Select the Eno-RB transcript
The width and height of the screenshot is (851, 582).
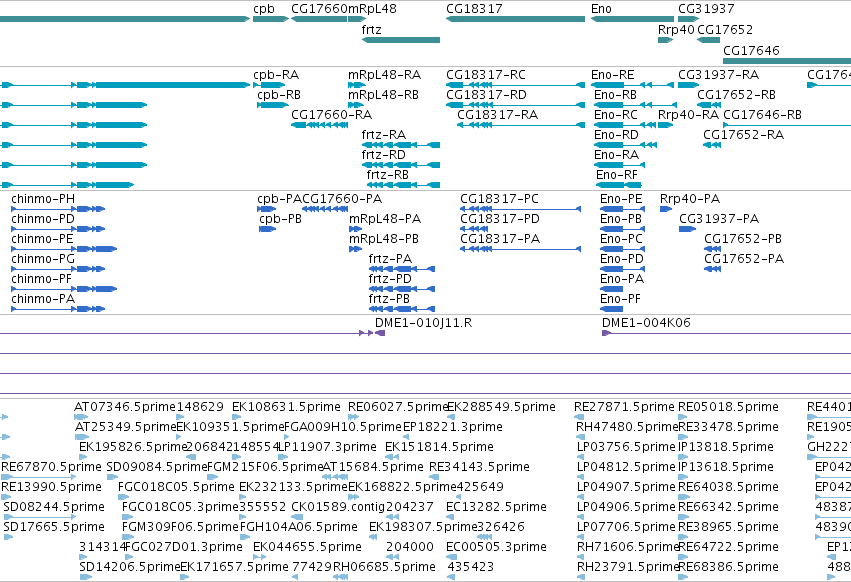pos(636,105)
